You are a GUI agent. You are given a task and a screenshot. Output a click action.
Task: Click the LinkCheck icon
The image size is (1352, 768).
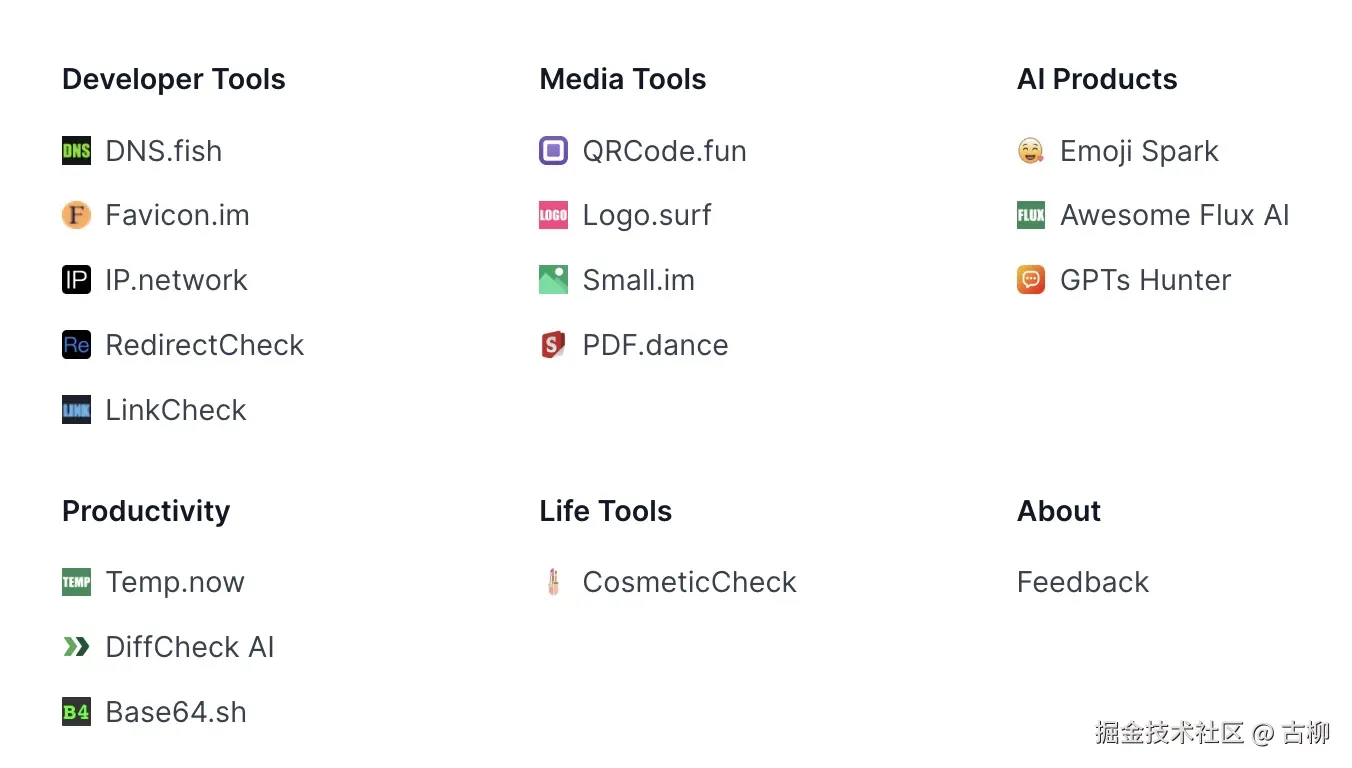pos(76,410)
